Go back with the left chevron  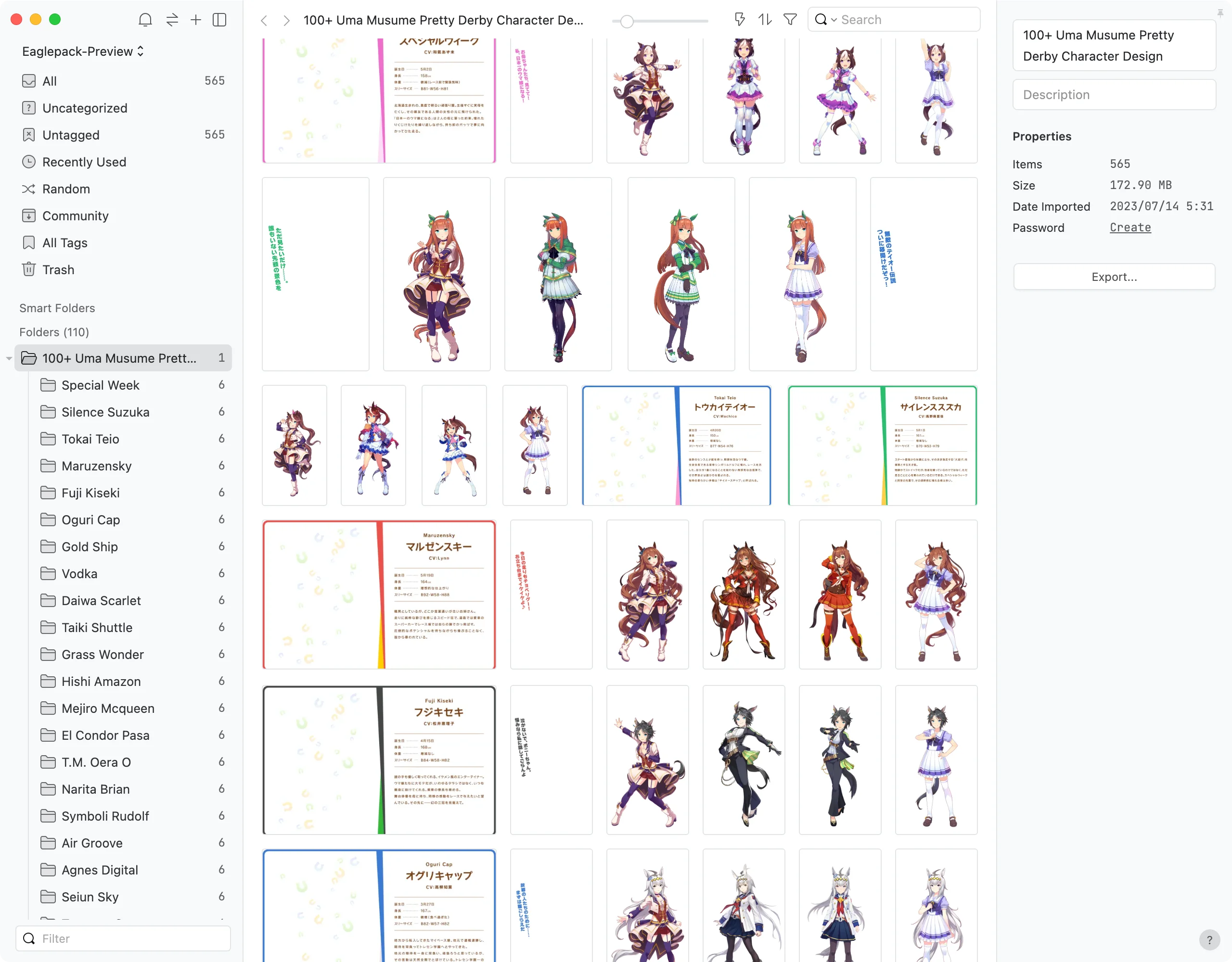pyautogui.click(x=263, y=20)
